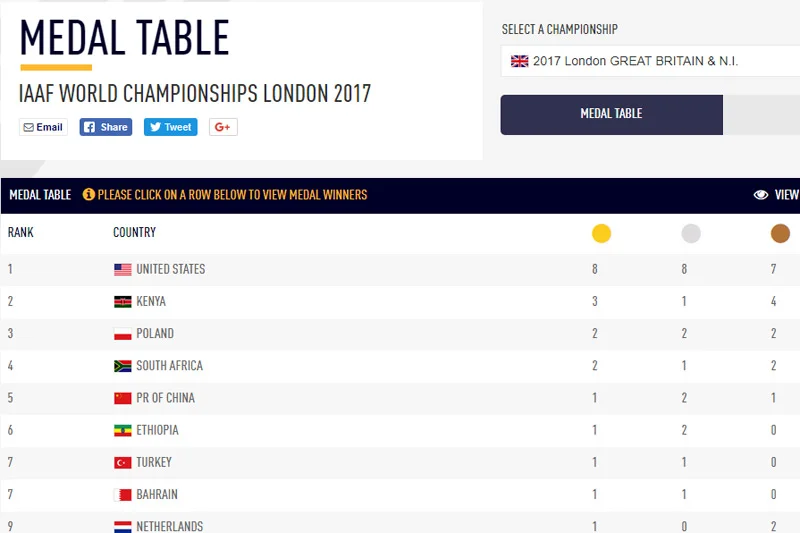Click the Turkey flag icon
This screenshot has width=800, height=533.
tap(122, 463)
